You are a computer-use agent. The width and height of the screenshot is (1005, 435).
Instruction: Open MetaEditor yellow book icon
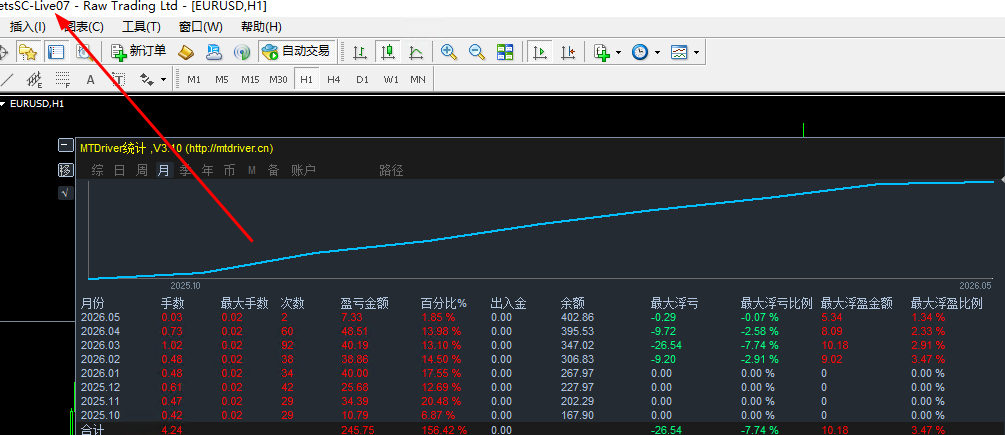click(185, 52)
